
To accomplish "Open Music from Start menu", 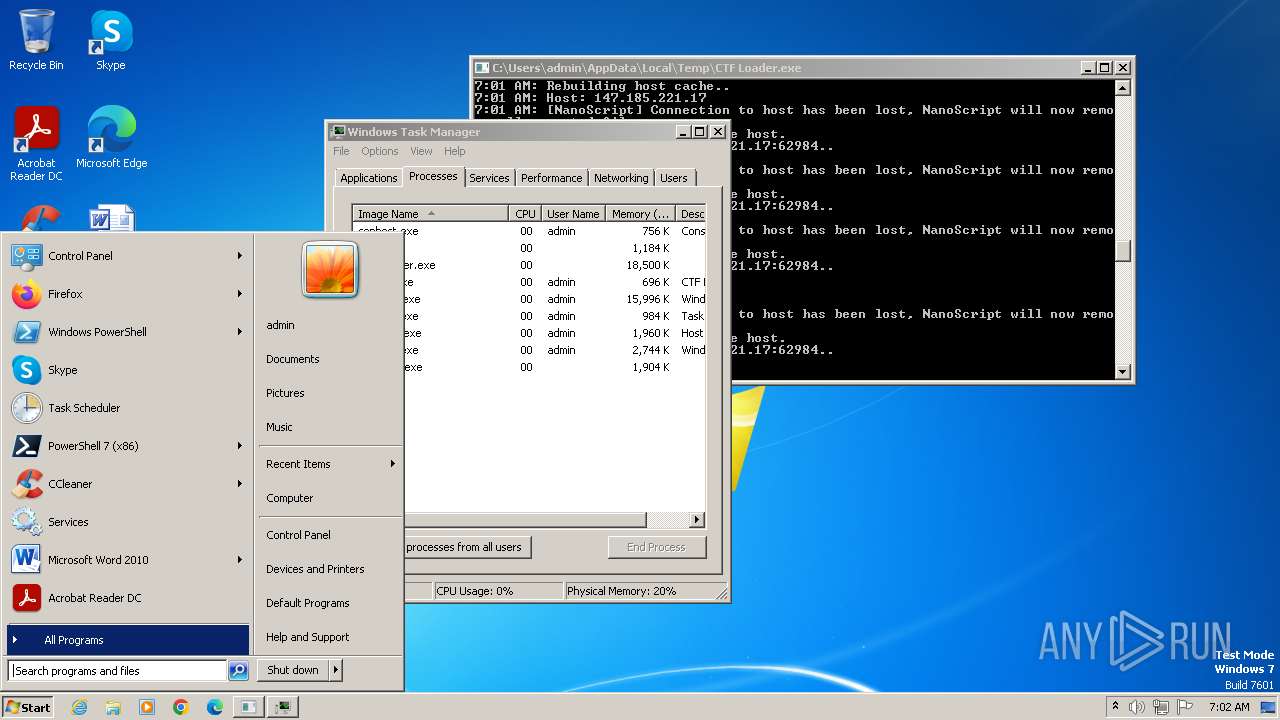I will pyautogui.click(x=330, y=427).
